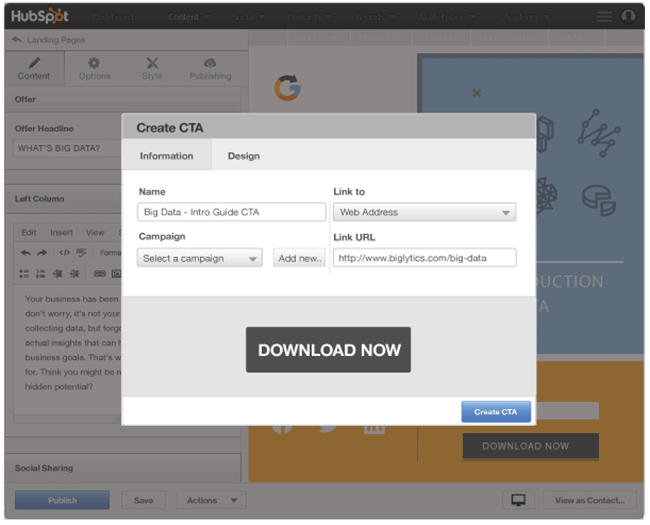The image size is (650, 525).
Task: Click the Add new.. campaign button
Action: pyautogui.click(x=299, y=258)
